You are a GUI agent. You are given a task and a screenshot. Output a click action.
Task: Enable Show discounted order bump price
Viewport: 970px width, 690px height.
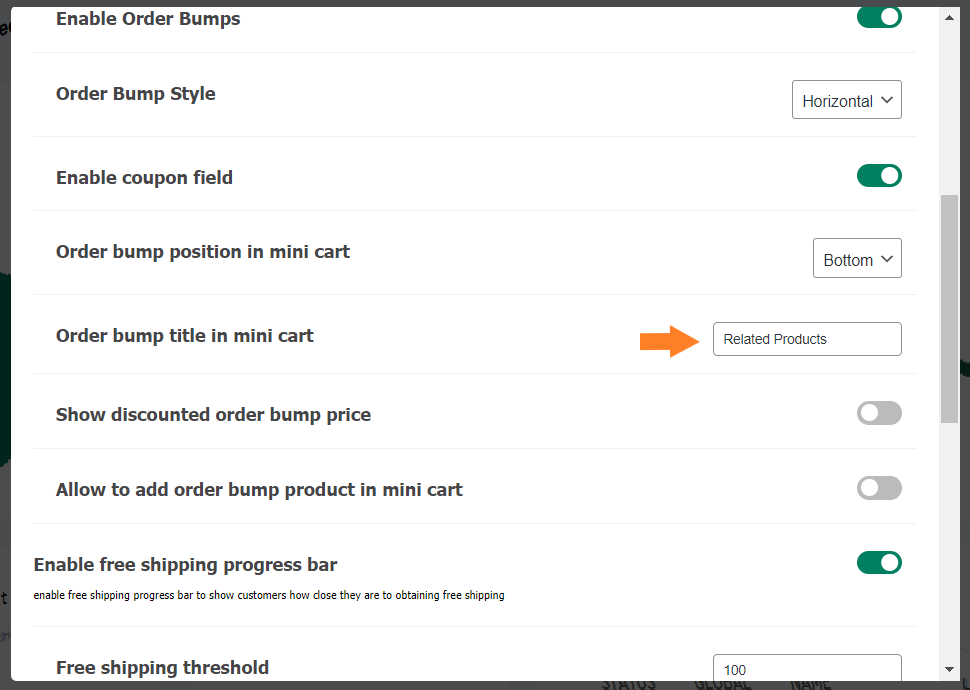coord(879,413)
